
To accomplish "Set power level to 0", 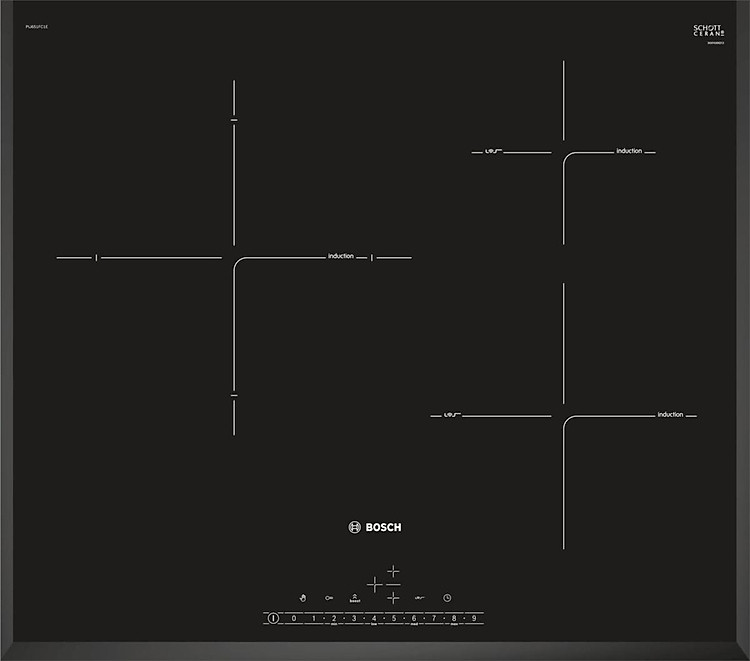I will coord(293,619).
